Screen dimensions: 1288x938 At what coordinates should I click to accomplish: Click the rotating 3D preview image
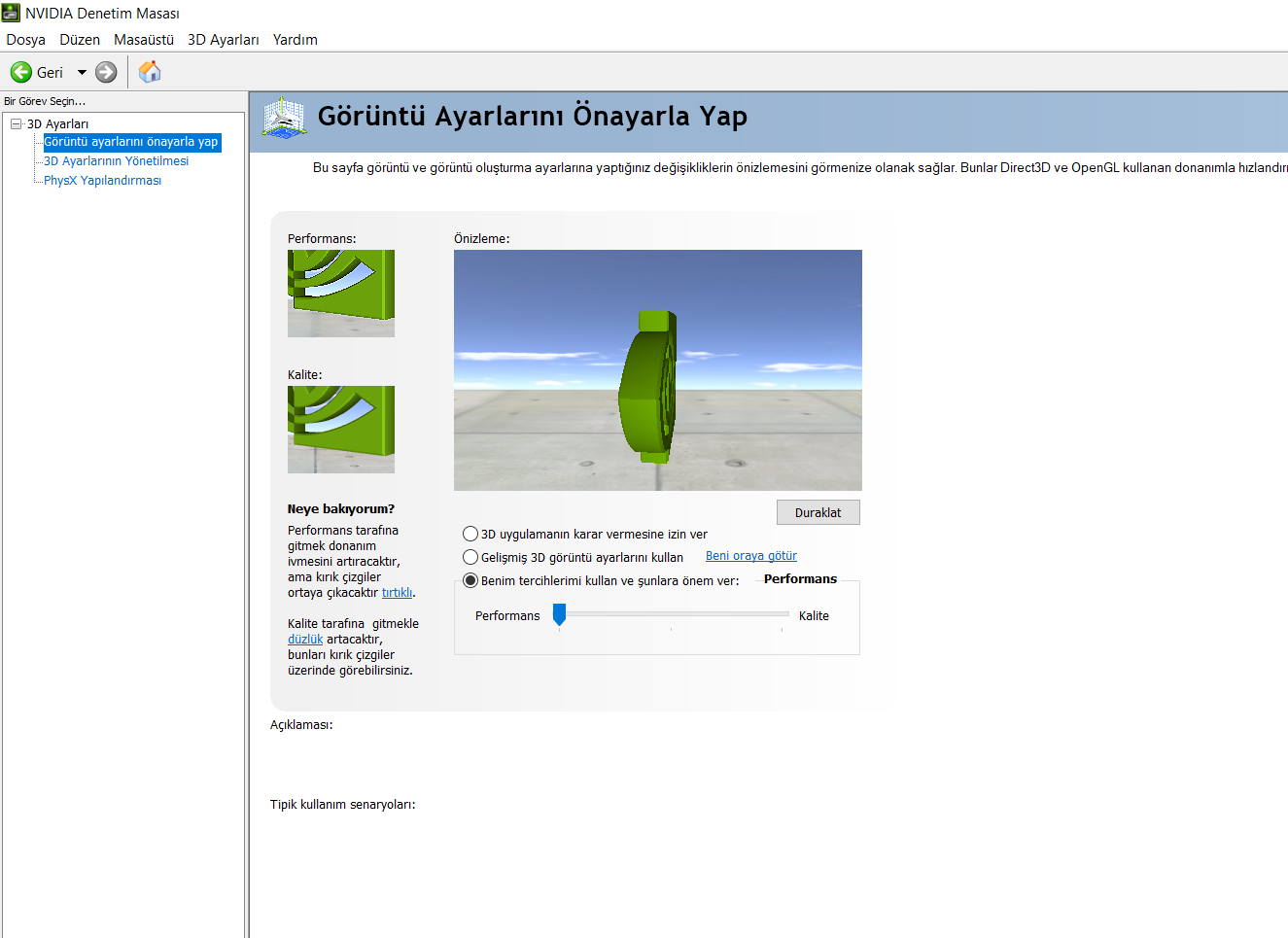click(658, 370)
